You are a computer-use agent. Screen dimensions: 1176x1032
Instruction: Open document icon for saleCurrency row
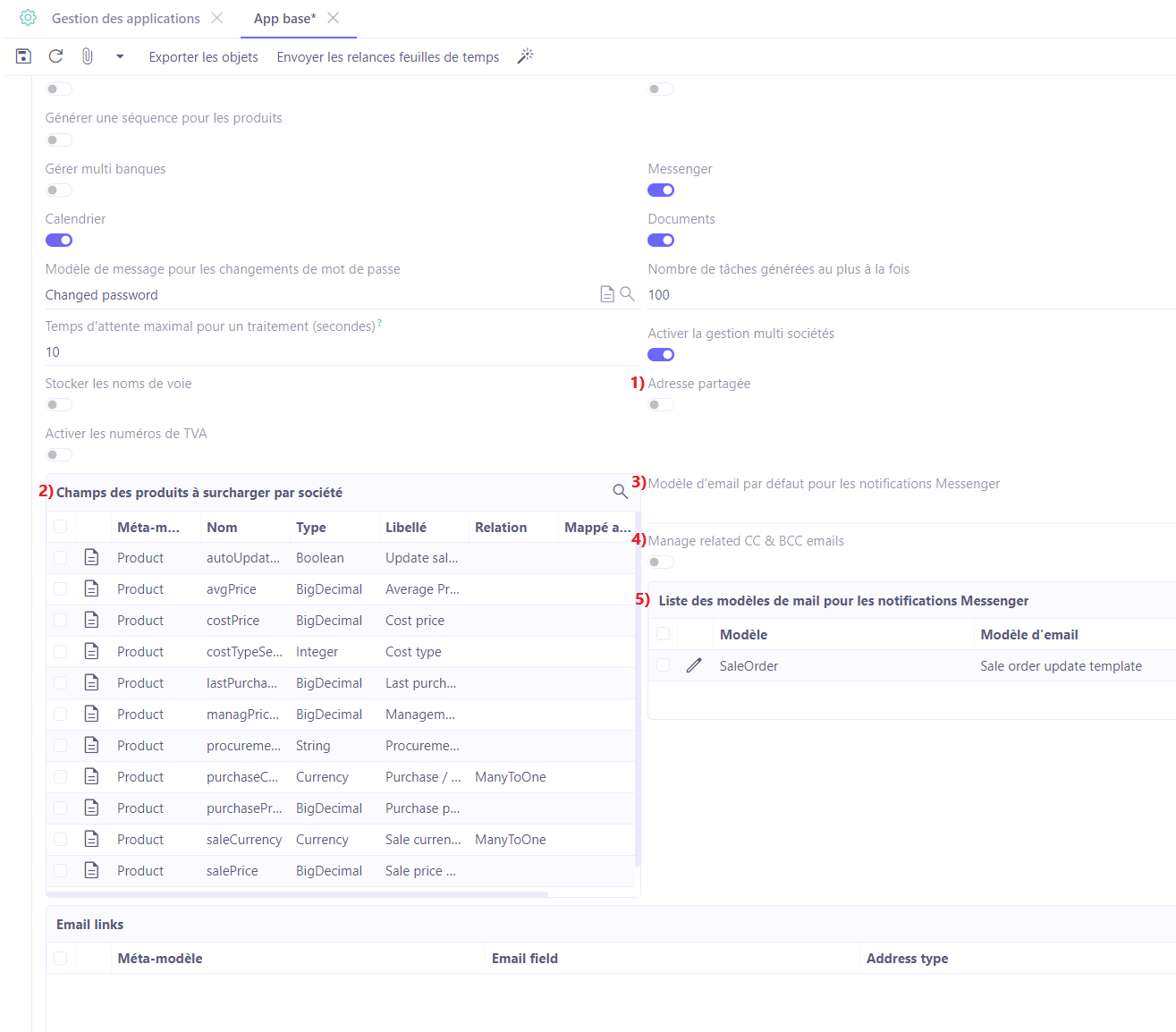[91, 839]
